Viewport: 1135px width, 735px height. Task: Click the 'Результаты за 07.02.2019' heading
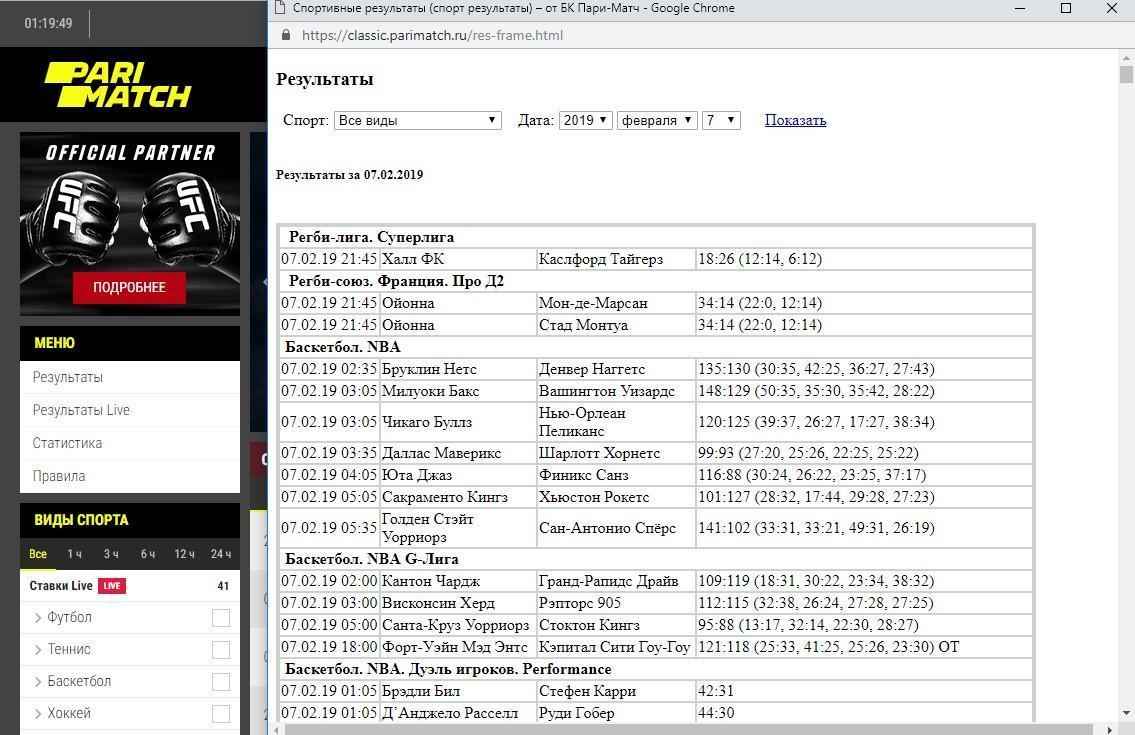coord(350,175)
